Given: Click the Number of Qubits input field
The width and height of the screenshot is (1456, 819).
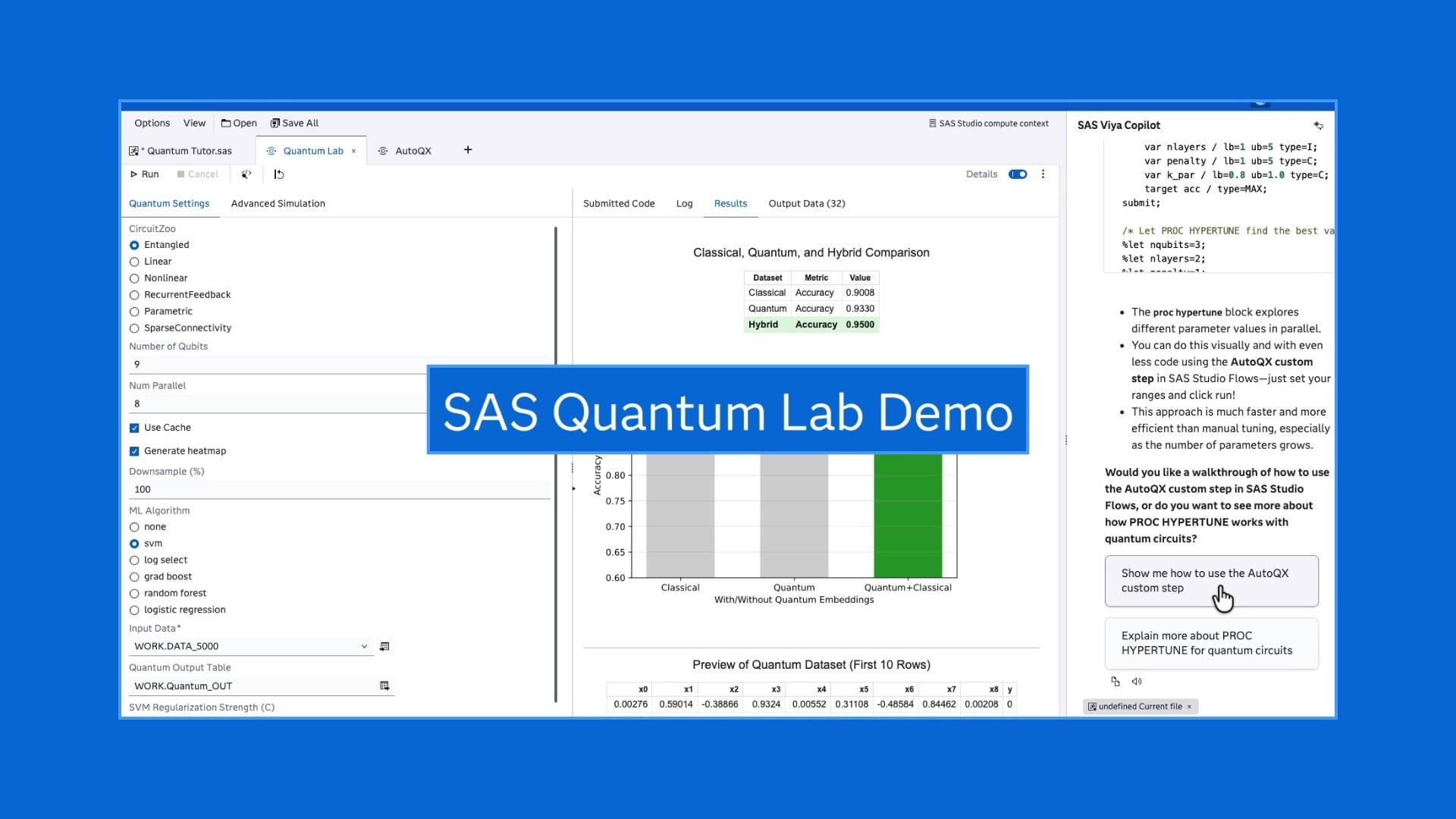Looking at the screenshot, I should [x=340, y=365].
